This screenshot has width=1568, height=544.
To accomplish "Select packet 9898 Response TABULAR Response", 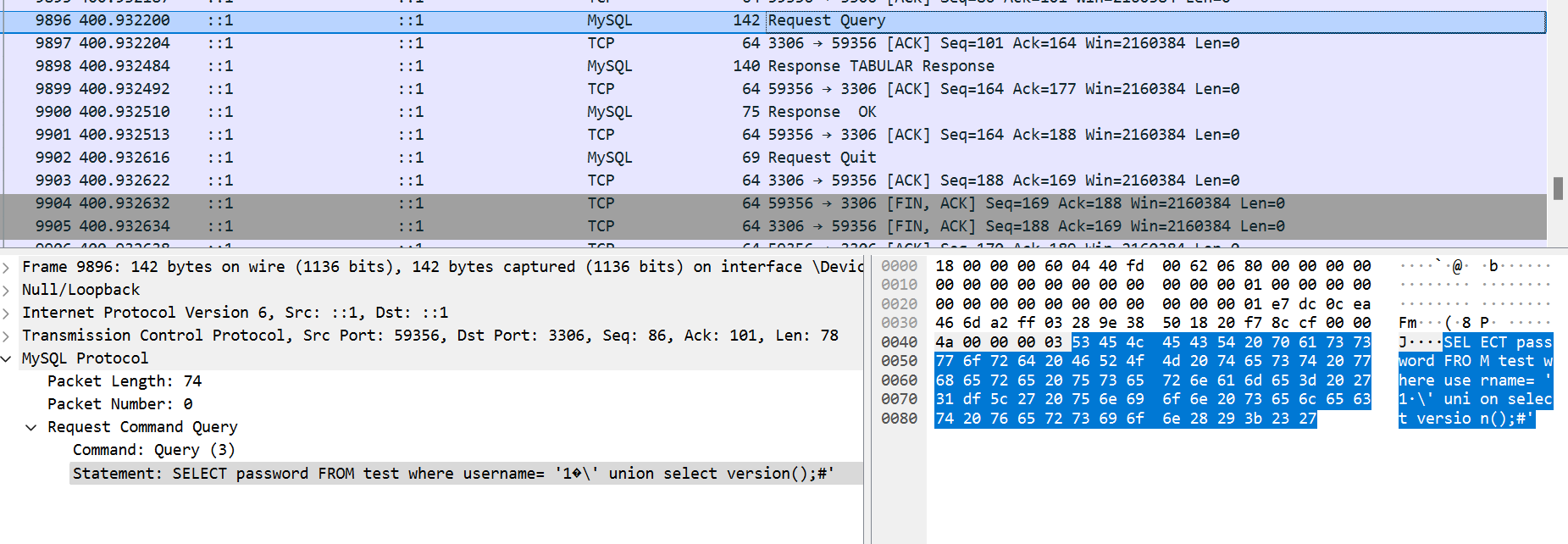I will [x=879, y=66].
